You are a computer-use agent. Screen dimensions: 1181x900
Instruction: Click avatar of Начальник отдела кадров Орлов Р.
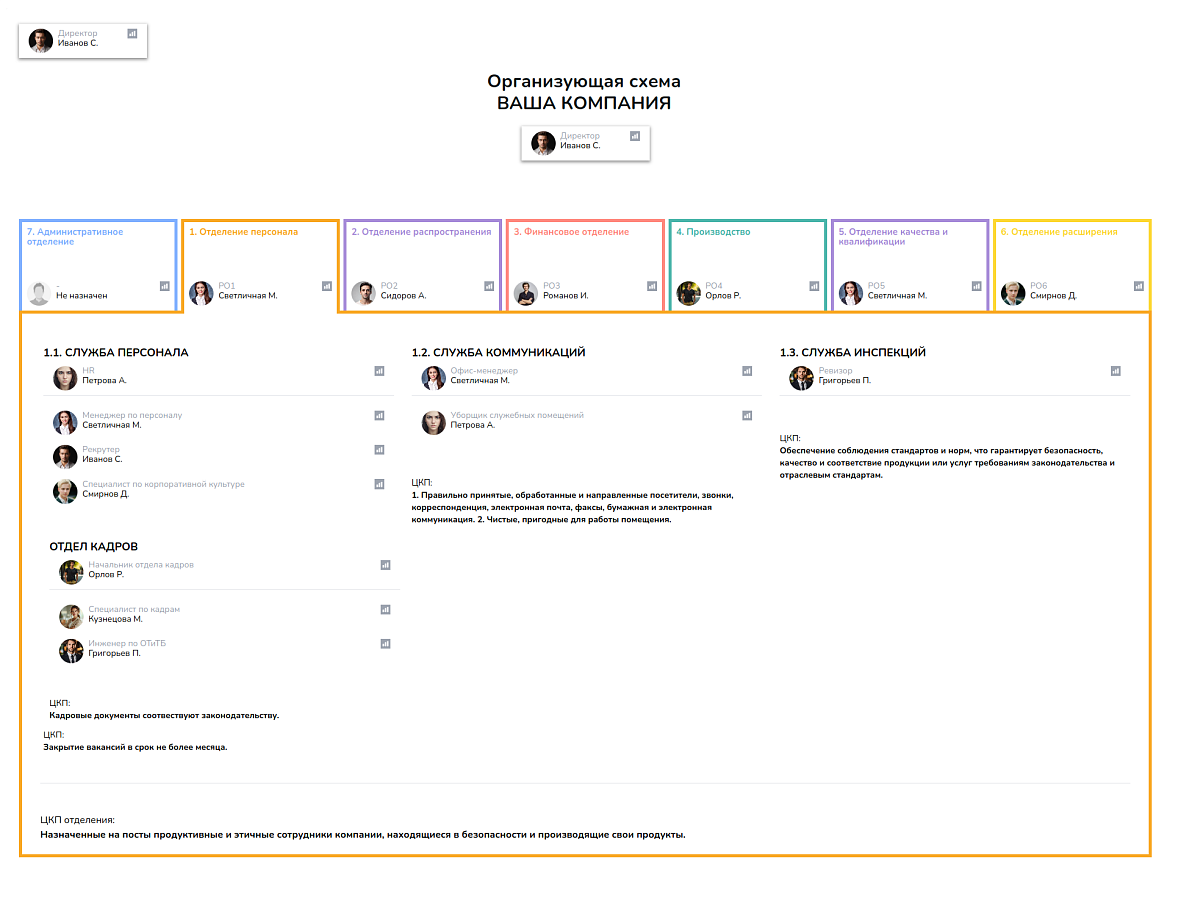point(72,572)
